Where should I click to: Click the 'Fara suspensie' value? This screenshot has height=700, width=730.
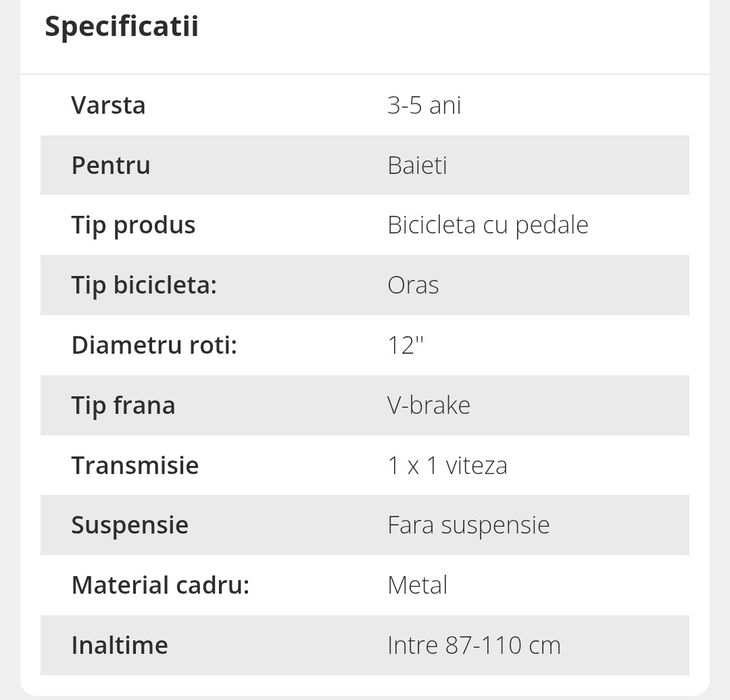468,525
